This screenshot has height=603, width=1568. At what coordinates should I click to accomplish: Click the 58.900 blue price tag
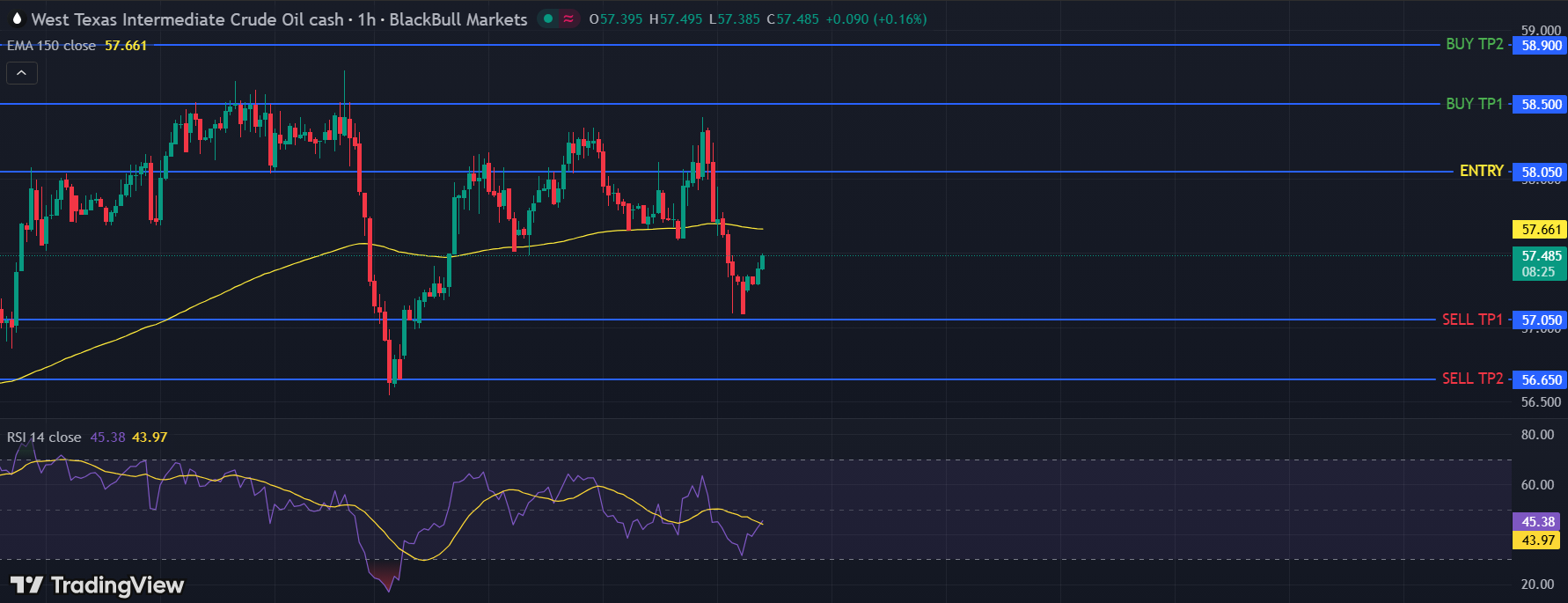point(1541,46)
